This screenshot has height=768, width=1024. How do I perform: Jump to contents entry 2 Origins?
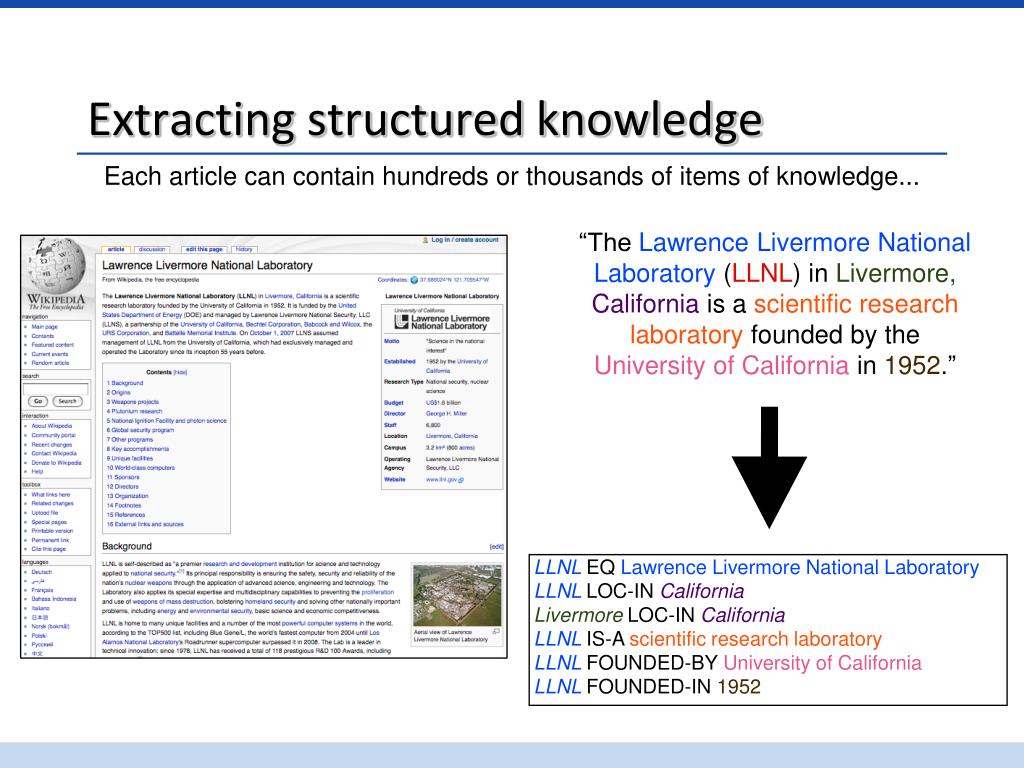(x=118, y=392)
